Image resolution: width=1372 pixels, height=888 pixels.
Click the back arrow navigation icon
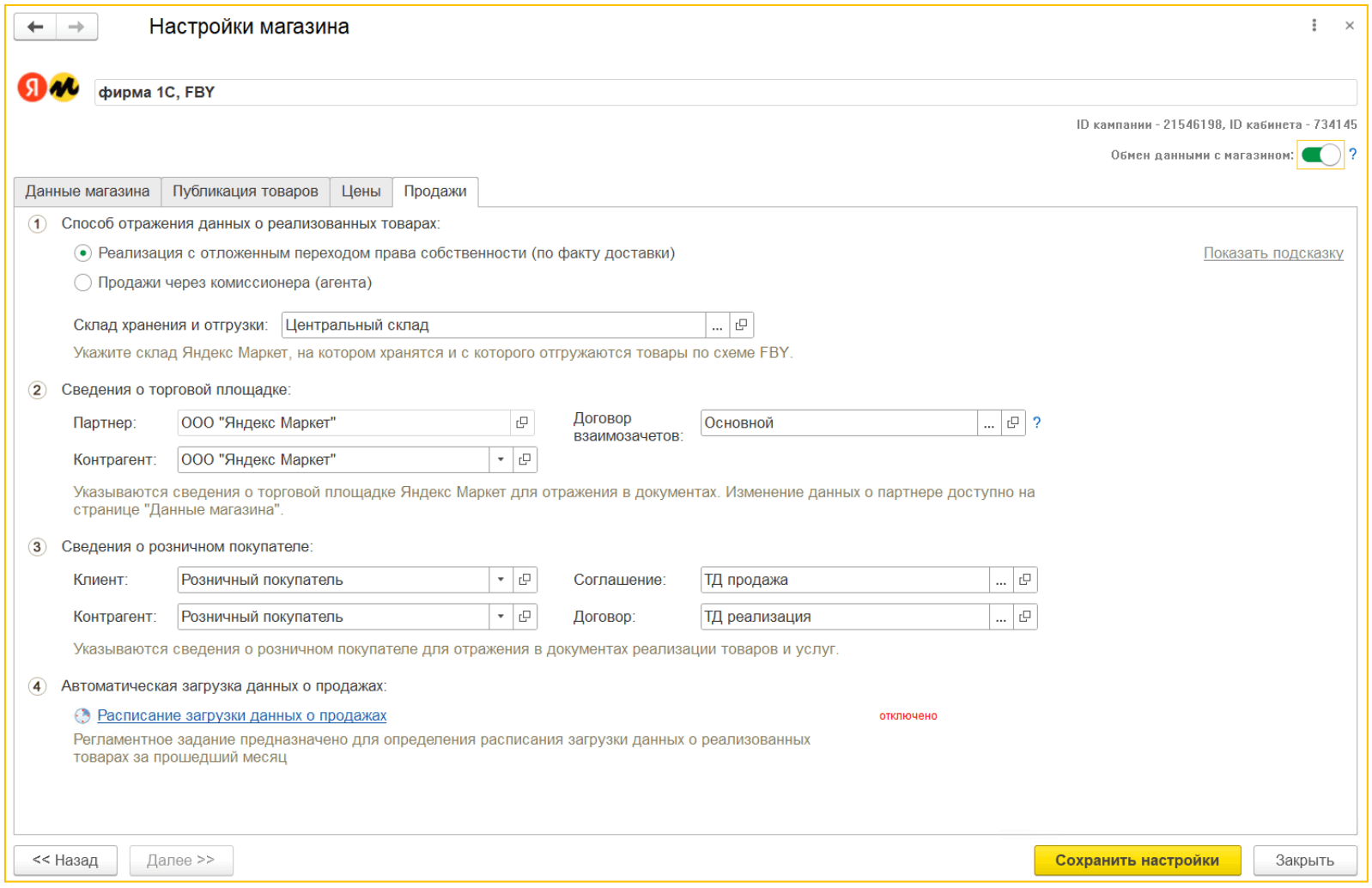click(35, 27)
